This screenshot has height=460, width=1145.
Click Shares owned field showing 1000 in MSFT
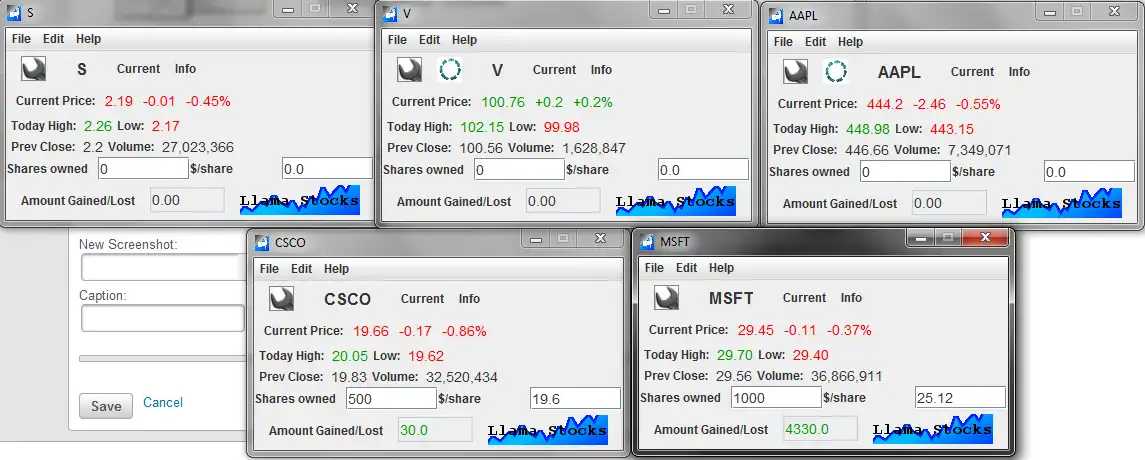tap(776, 398)
